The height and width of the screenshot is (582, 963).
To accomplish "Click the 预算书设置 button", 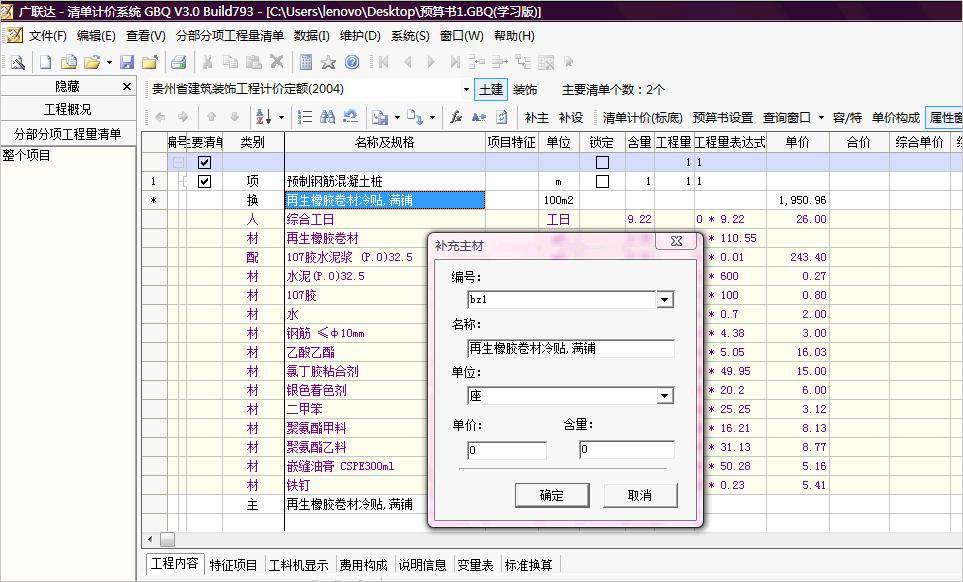I will click(x=723, y=117).
